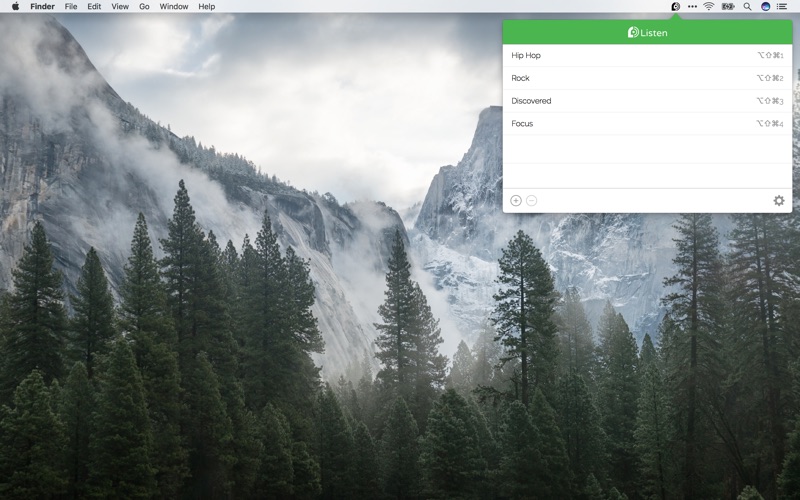Open the three-dots menu bar extra

pyautogui.click(x=692, y=7)
